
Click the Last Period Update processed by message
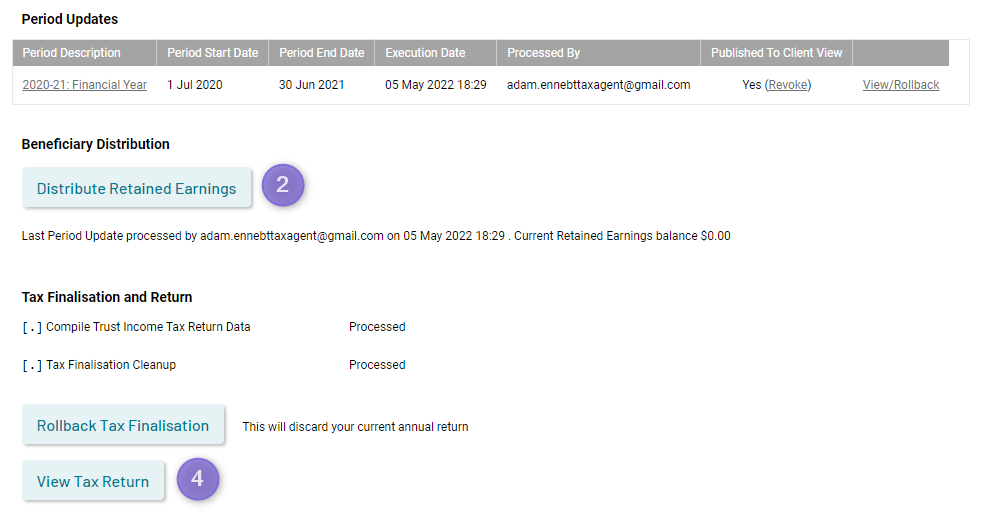click(376, 236)
